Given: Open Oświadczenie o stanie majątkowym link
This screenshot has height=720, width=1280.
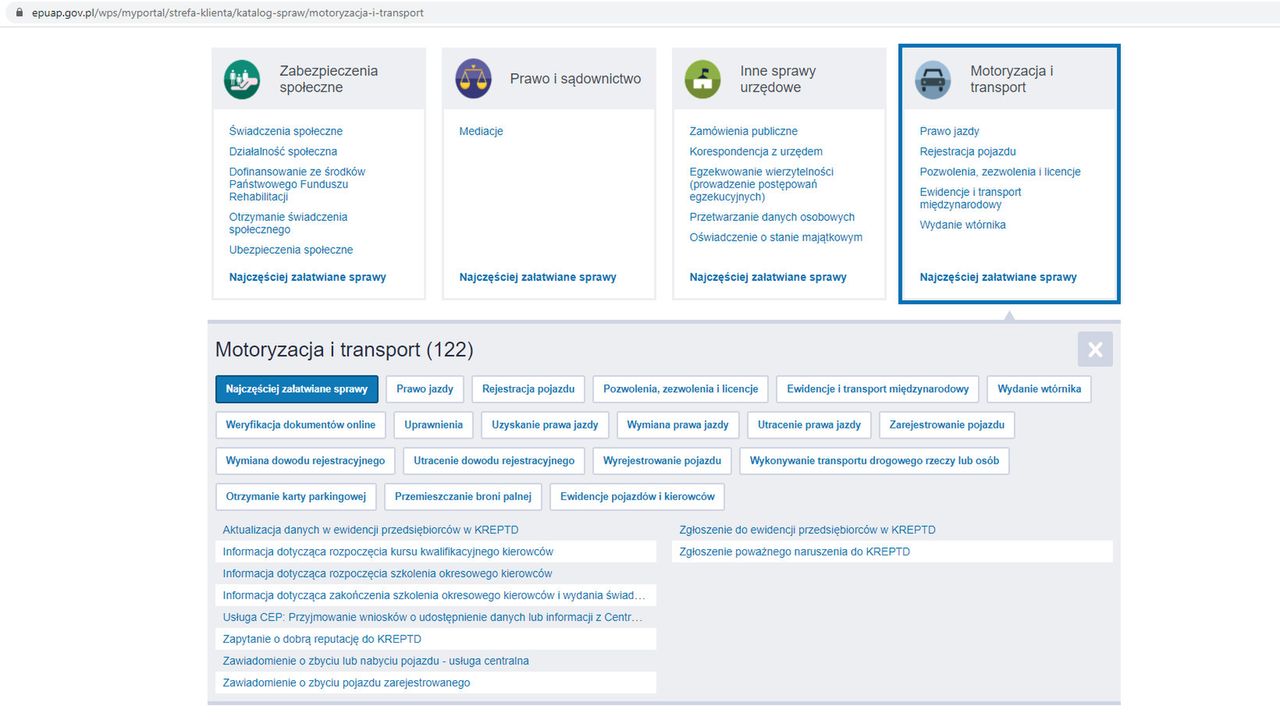Looking at the screenshot, I should pos(776,237).
